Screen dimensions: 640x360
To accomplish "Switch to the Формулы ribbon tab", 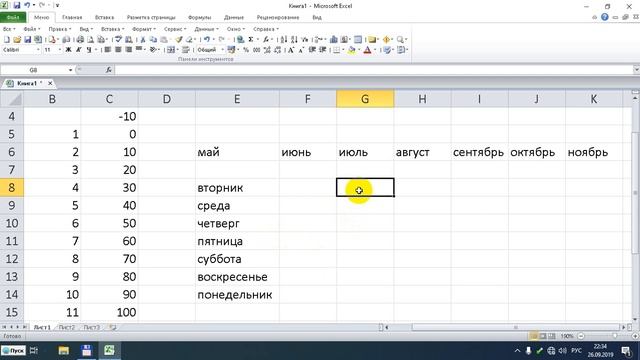I will (200, 17).
